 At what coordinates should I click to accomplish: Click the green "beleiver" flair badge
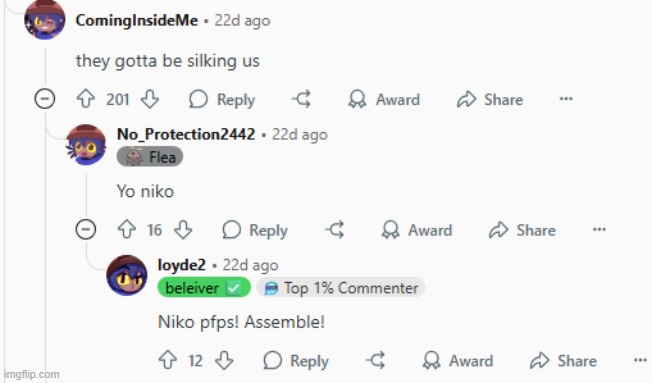204,288
